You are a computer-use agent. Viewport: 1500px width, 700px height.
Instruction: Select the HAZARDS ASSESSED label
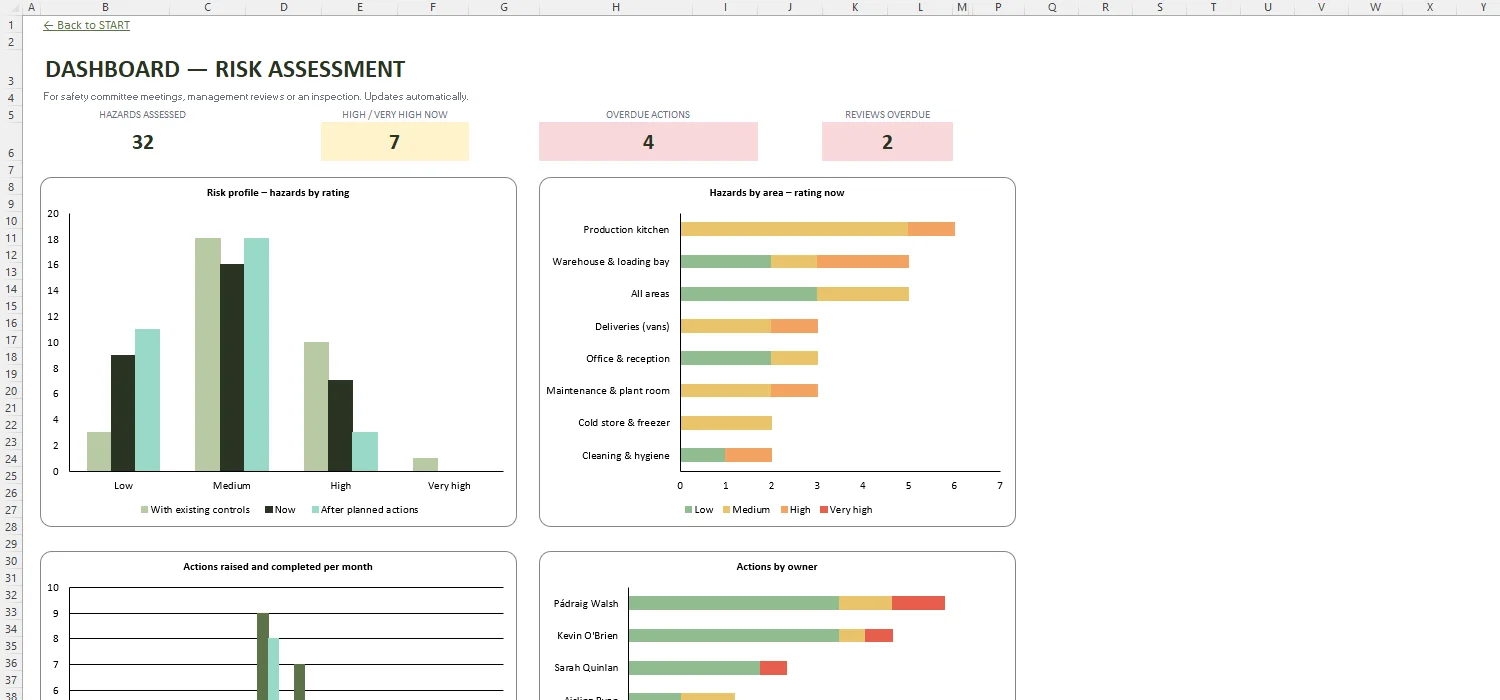click(142, 115)
